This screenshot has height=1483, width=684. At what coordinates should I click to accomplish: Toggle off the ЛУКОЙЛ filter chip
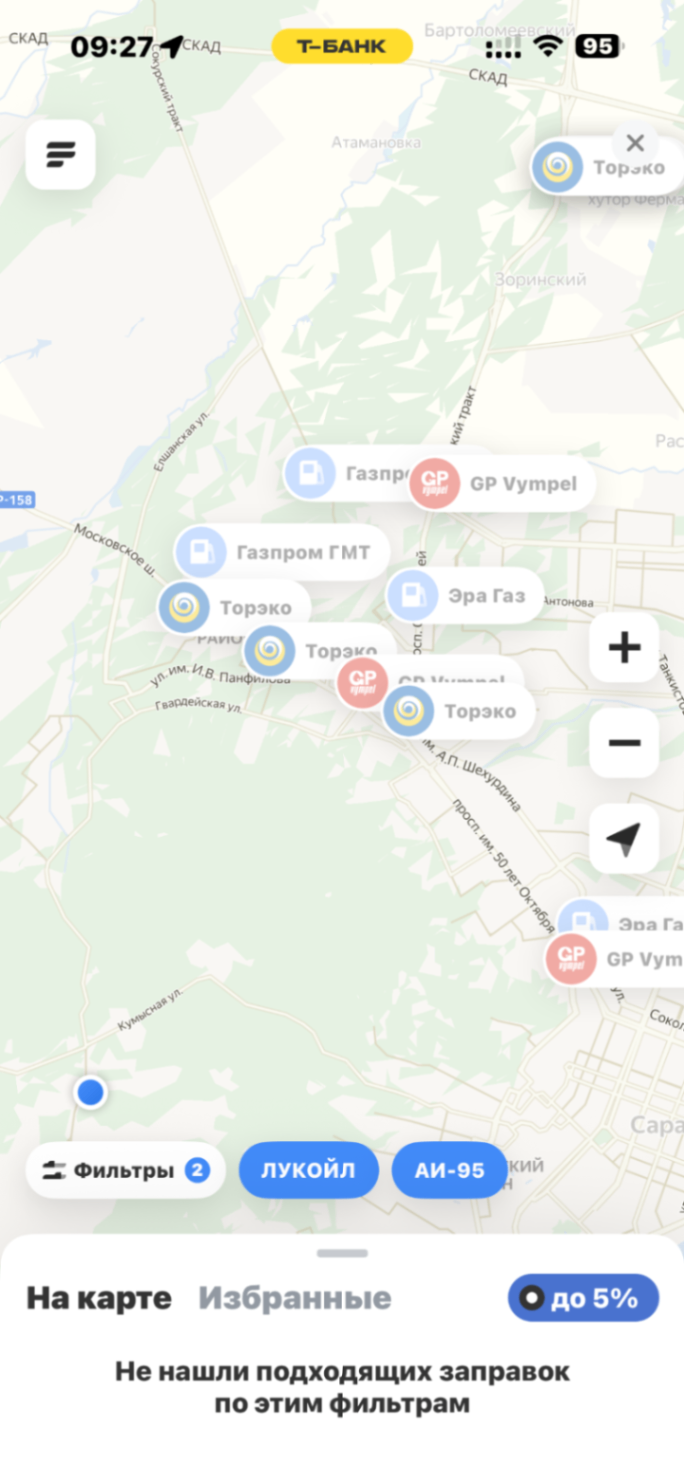click(309, 1170)
